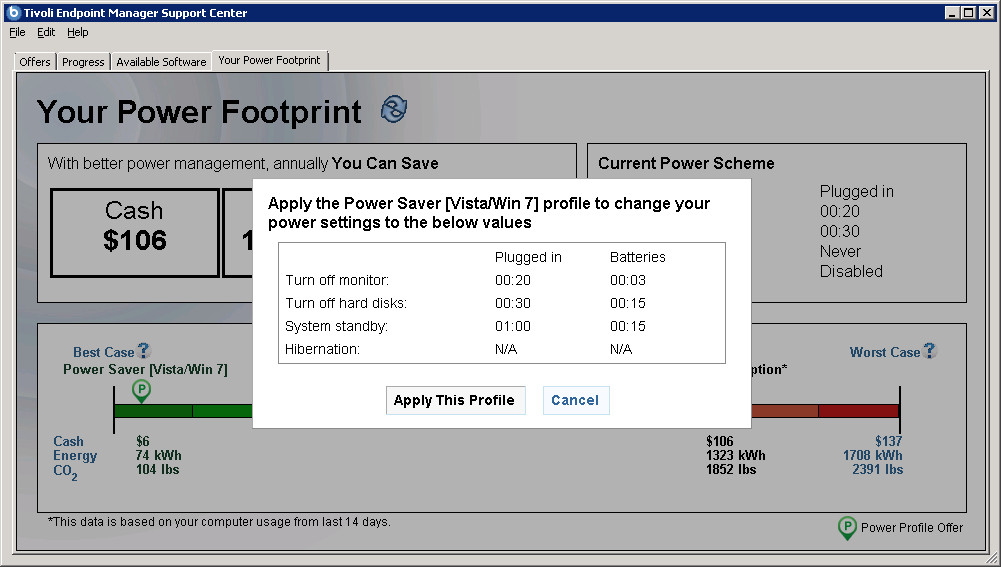1001x567 pixels.
Task: Click the dark red segment of the power bar
Action: [859, 411]
